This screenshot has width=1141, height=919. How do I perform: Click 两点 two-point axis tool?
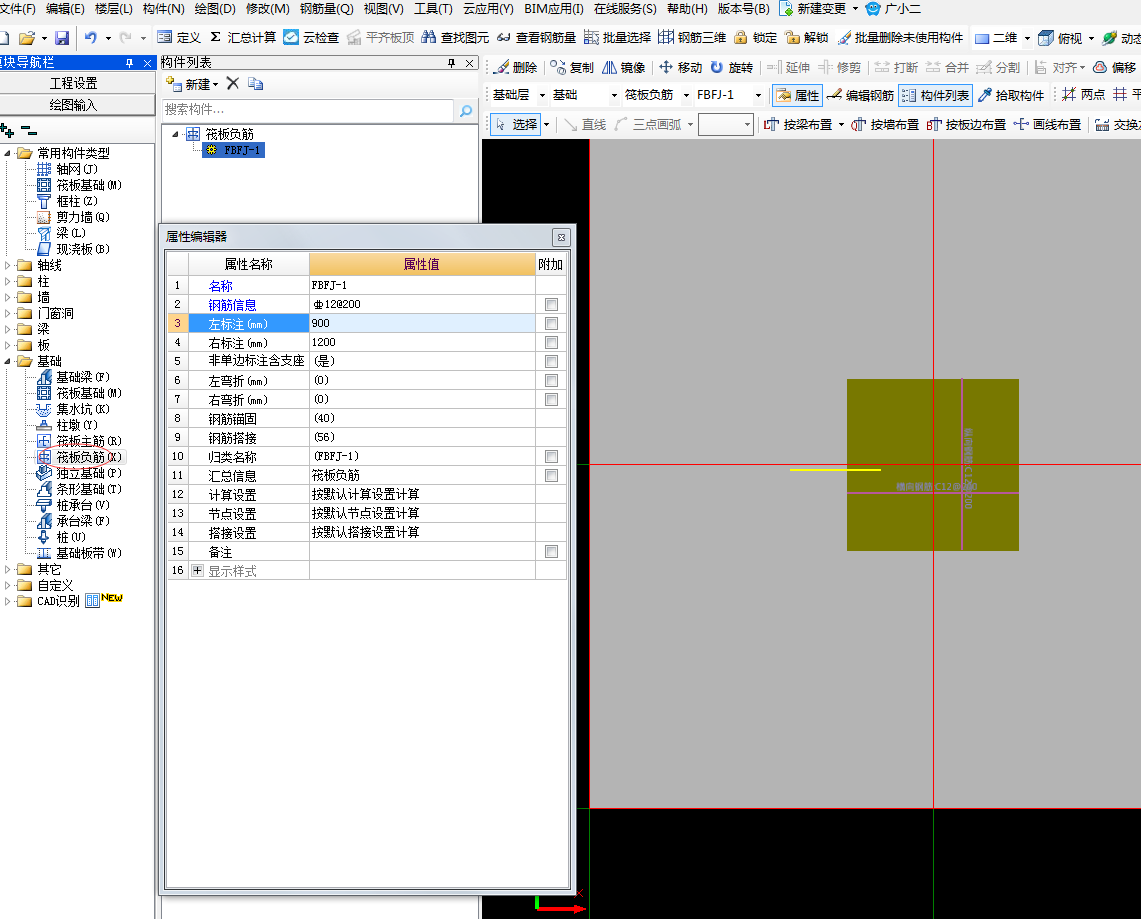click(1083, 95)
